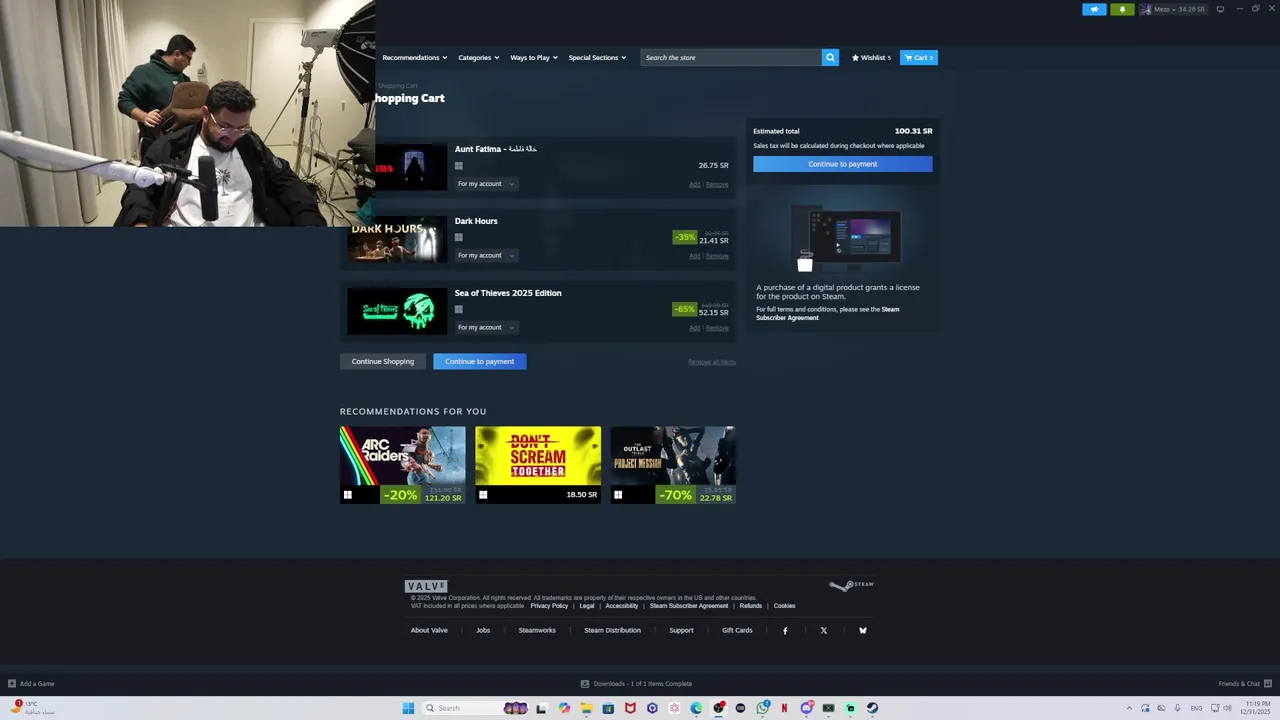Viewport: 1280px width, 720px height.
Task: Click the Big Picture mode monitor icon
Action: tap(1220, 9)
